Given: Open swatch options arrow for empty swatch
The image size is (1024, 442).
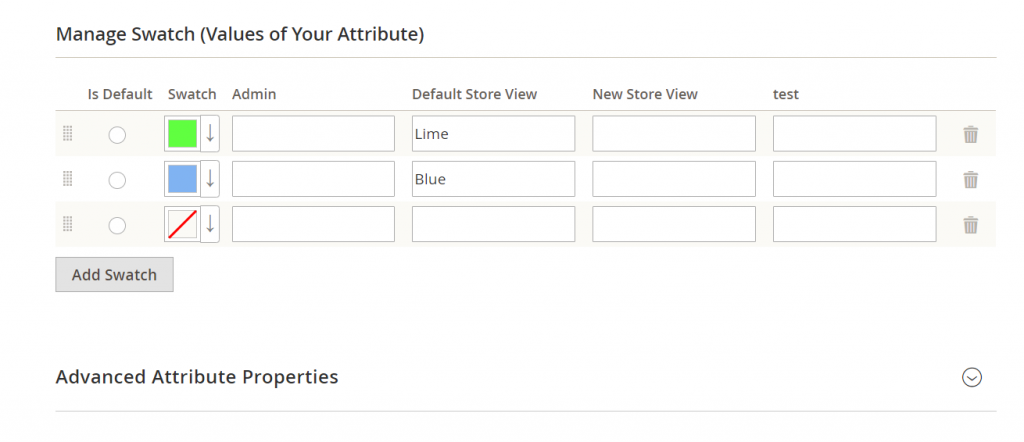Looking at the screenshot, I should pyautogui.click(x=210, y=225).
